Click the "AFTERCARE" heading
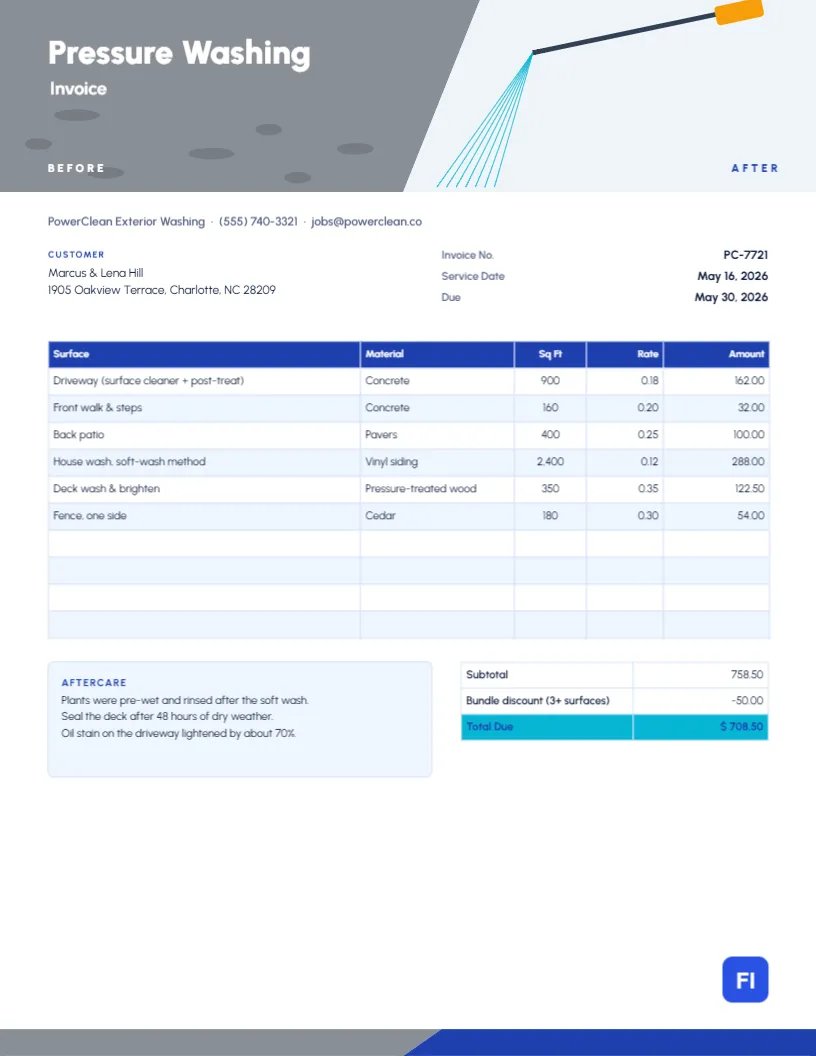816x1056 pixels. click(94, 682)
